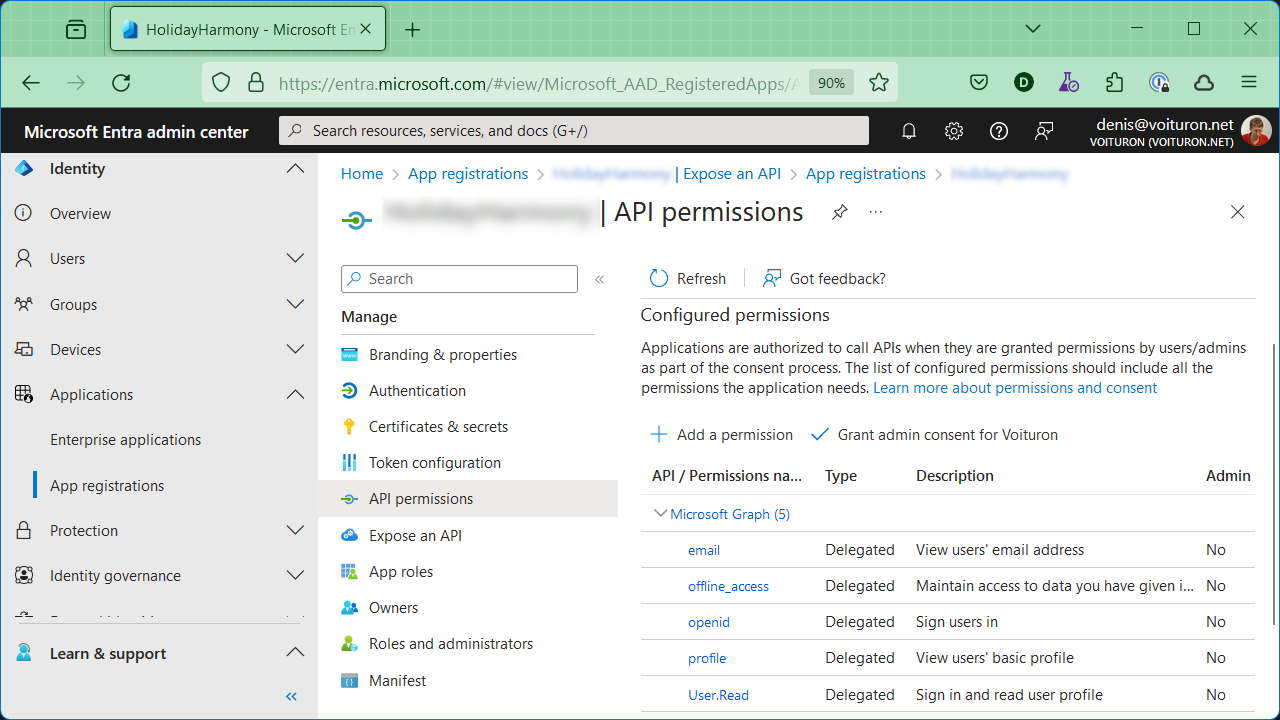
Task: Go back in the browser
Action: 31,83
